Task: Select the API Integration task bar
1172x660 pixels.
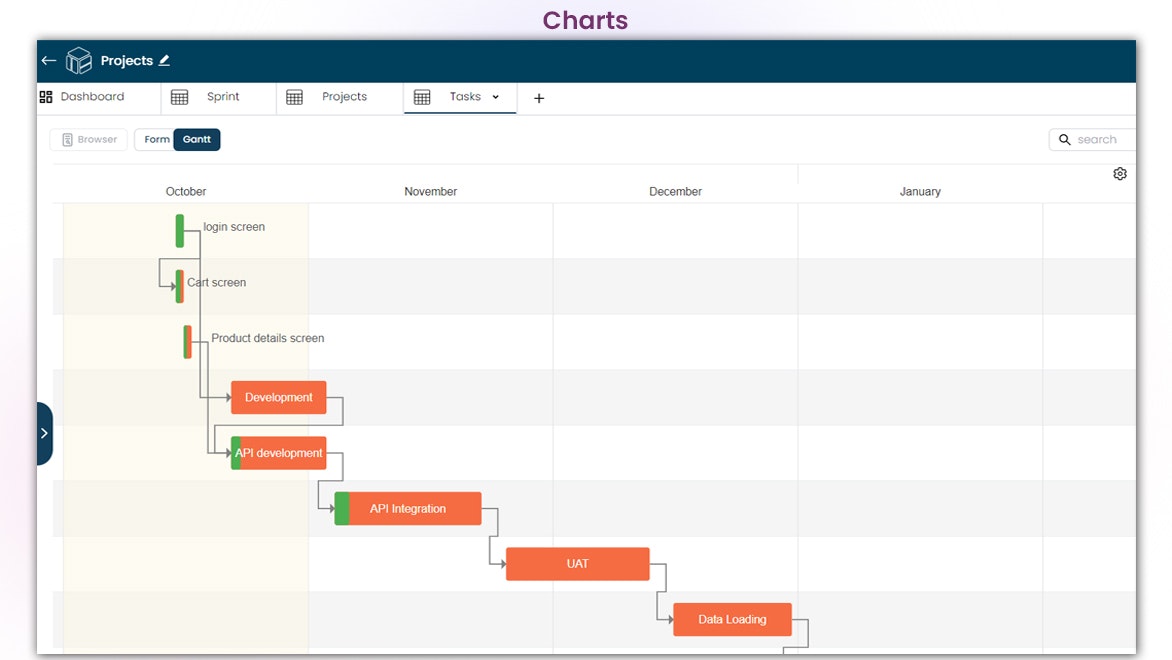Action: pos(408,508)
